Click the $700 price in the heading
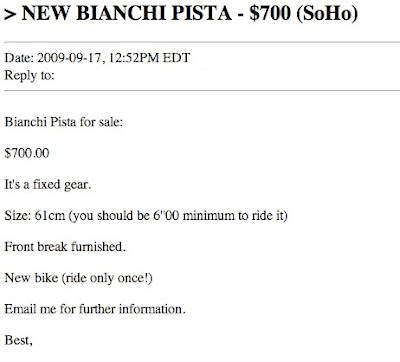This screenshot has height=362, width=400. (270, 13)
